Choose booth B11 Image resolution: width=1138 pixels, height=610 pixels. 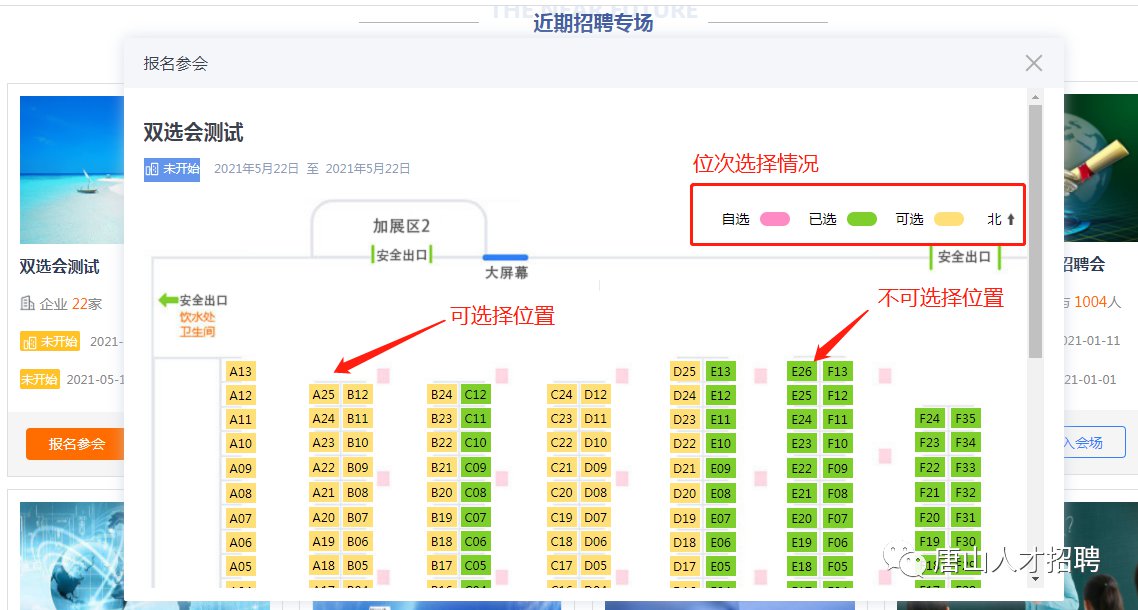coord(357,418)
